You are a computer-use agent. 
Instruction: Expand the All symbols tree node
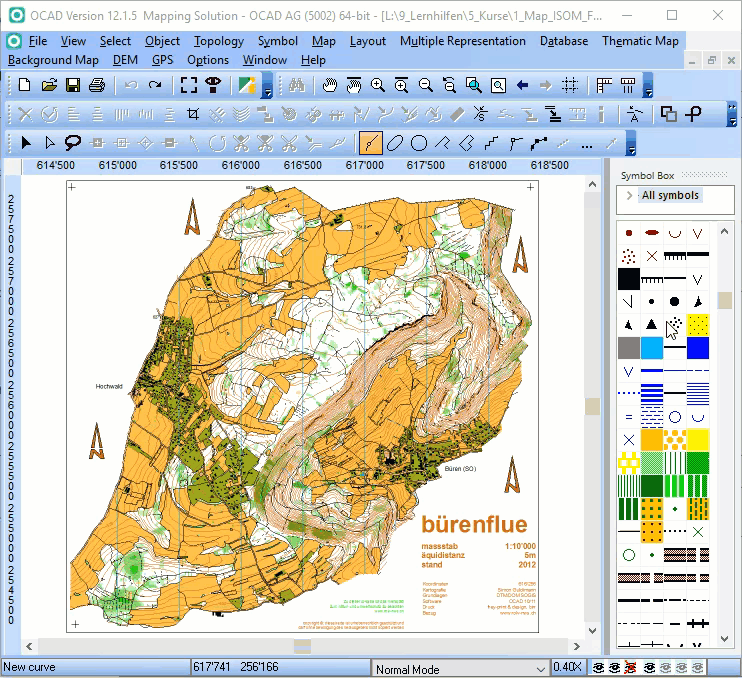629,195
